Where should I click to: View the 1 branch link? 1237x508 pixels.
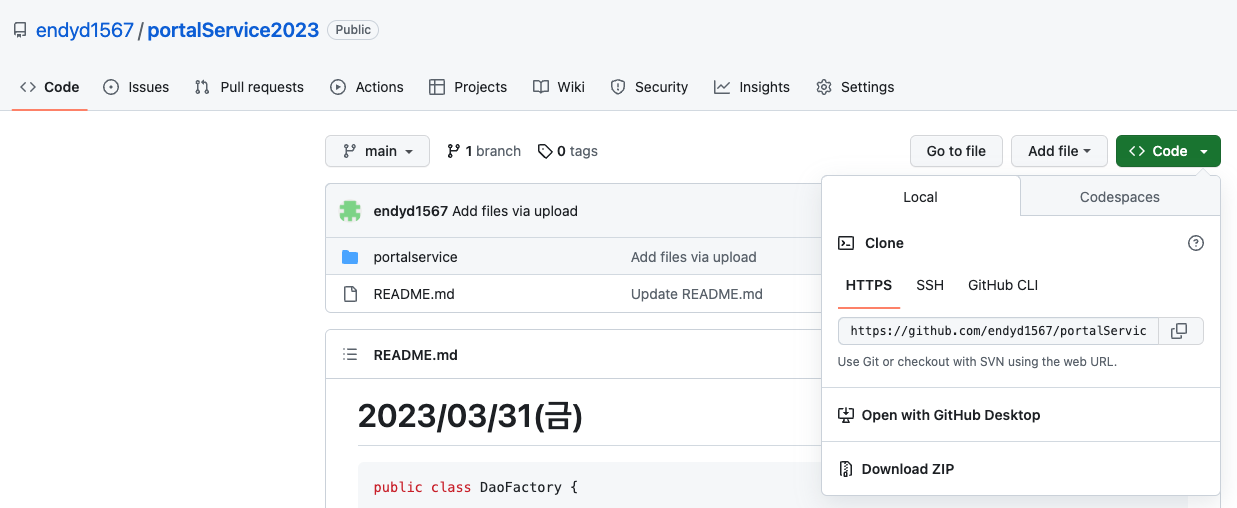tap(484, 151)
